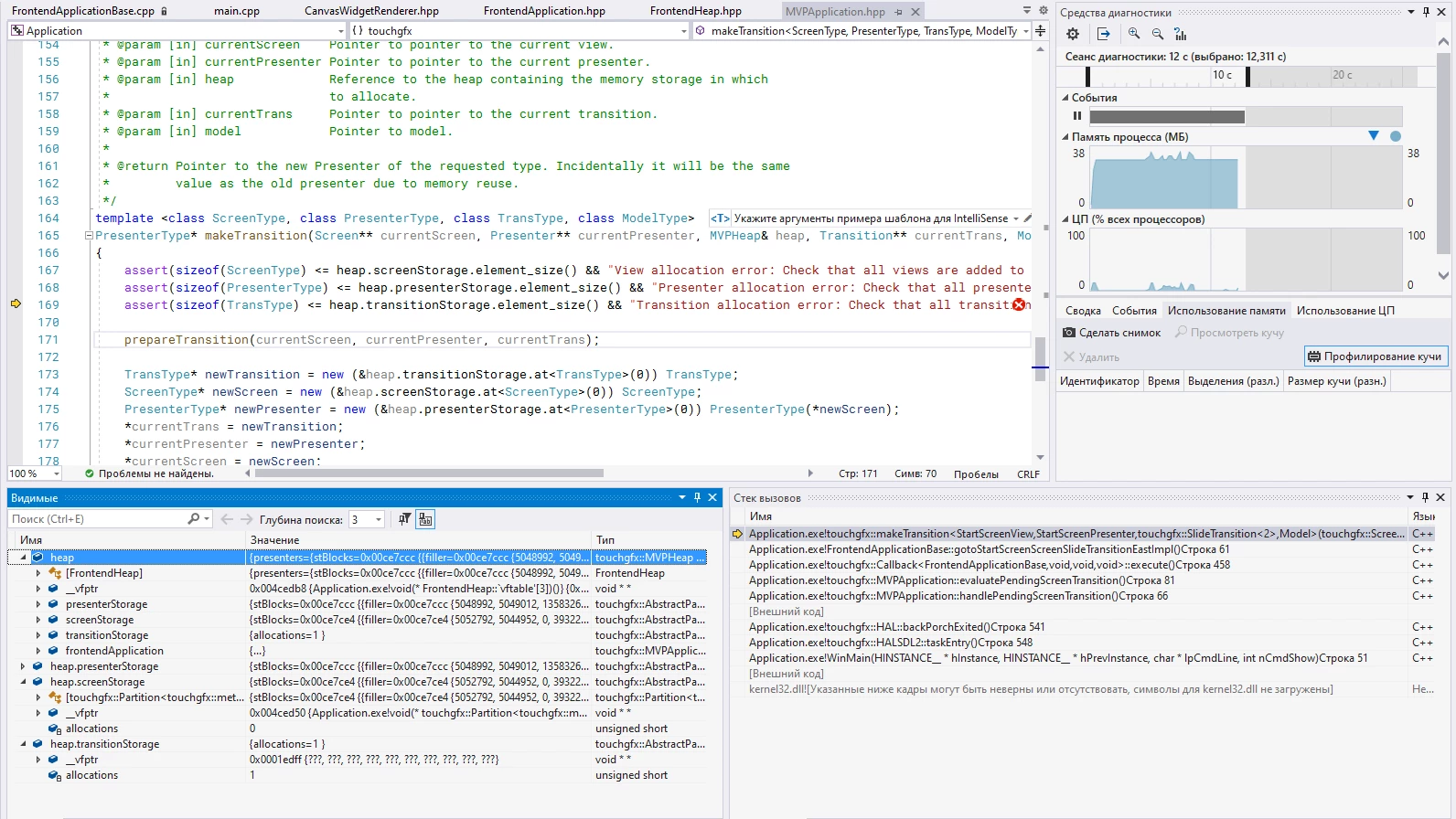This screenshot has width=1456, height=819.
Task: Open the editor tab settings gear
Action: click(x=1043, y=10)
